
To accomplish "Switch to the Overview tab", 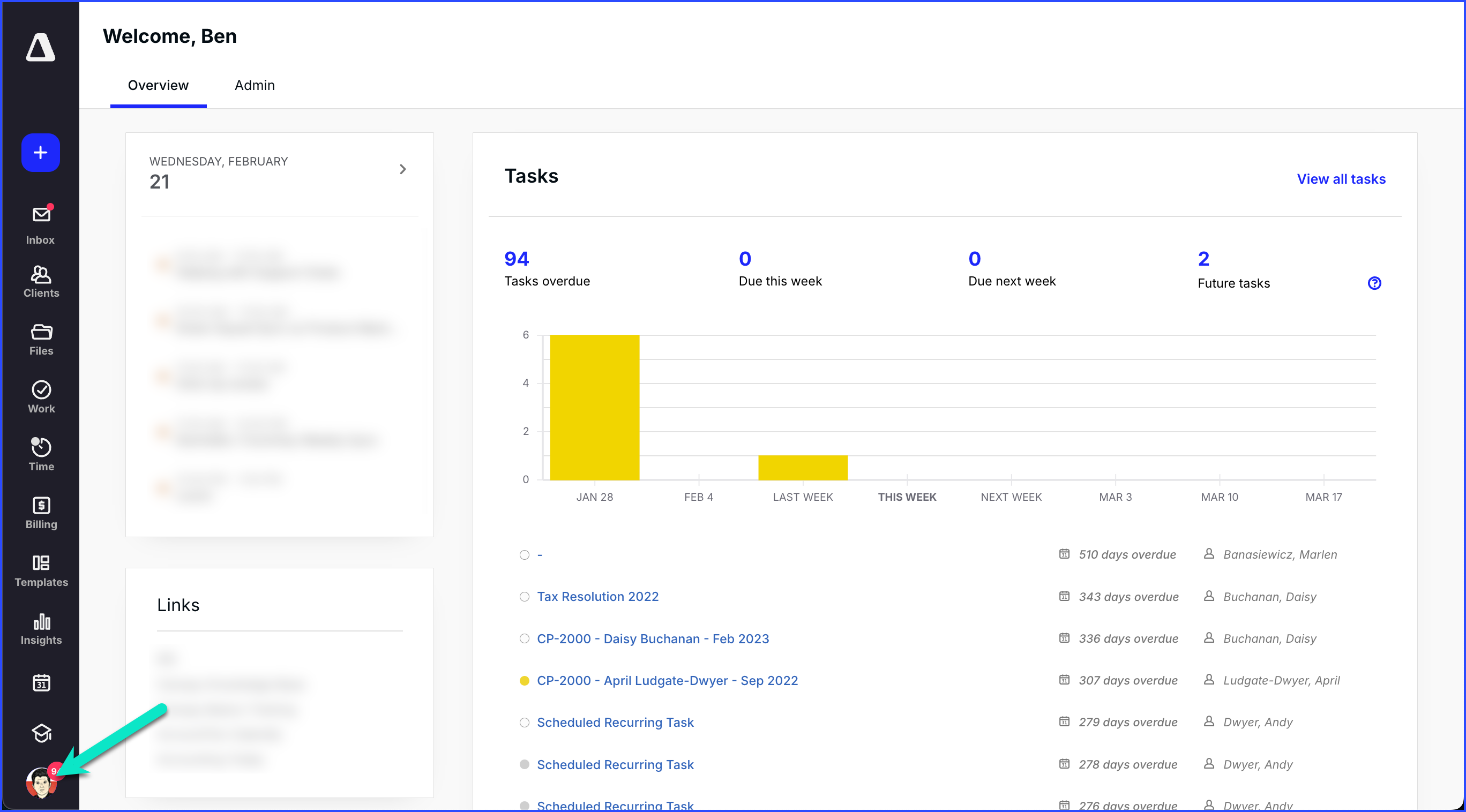I will point(158,85).
